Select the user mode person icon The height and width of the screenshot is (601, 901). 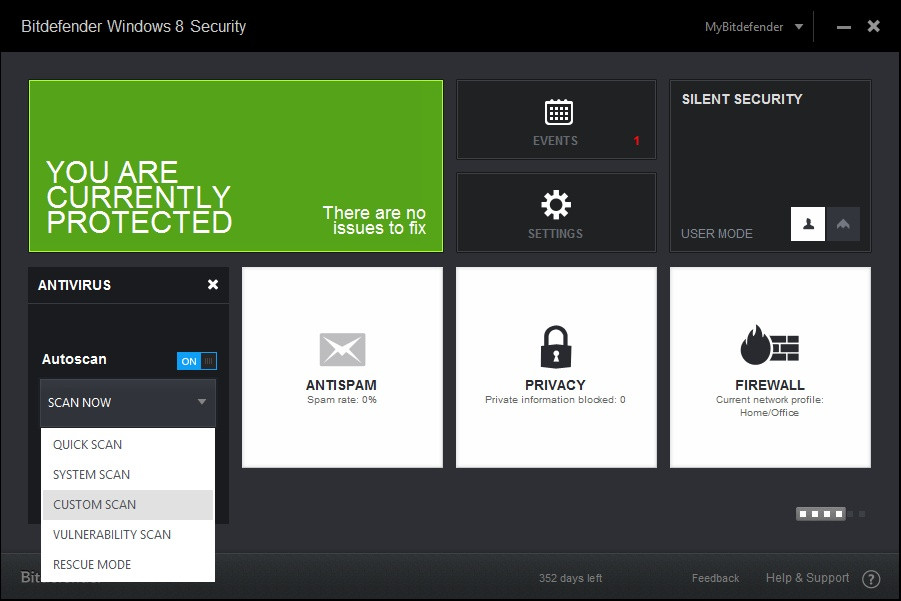(x=807, y=224)
